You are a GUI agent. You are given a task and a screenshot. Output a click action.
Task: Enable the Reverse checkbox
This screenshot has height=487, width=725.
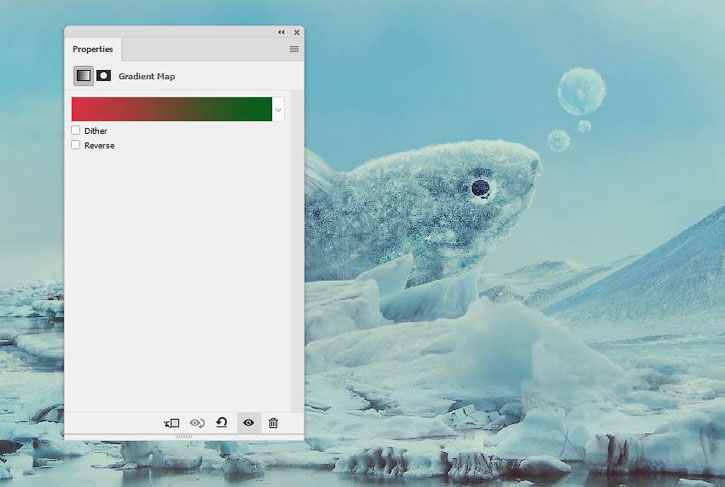(75, 145)
